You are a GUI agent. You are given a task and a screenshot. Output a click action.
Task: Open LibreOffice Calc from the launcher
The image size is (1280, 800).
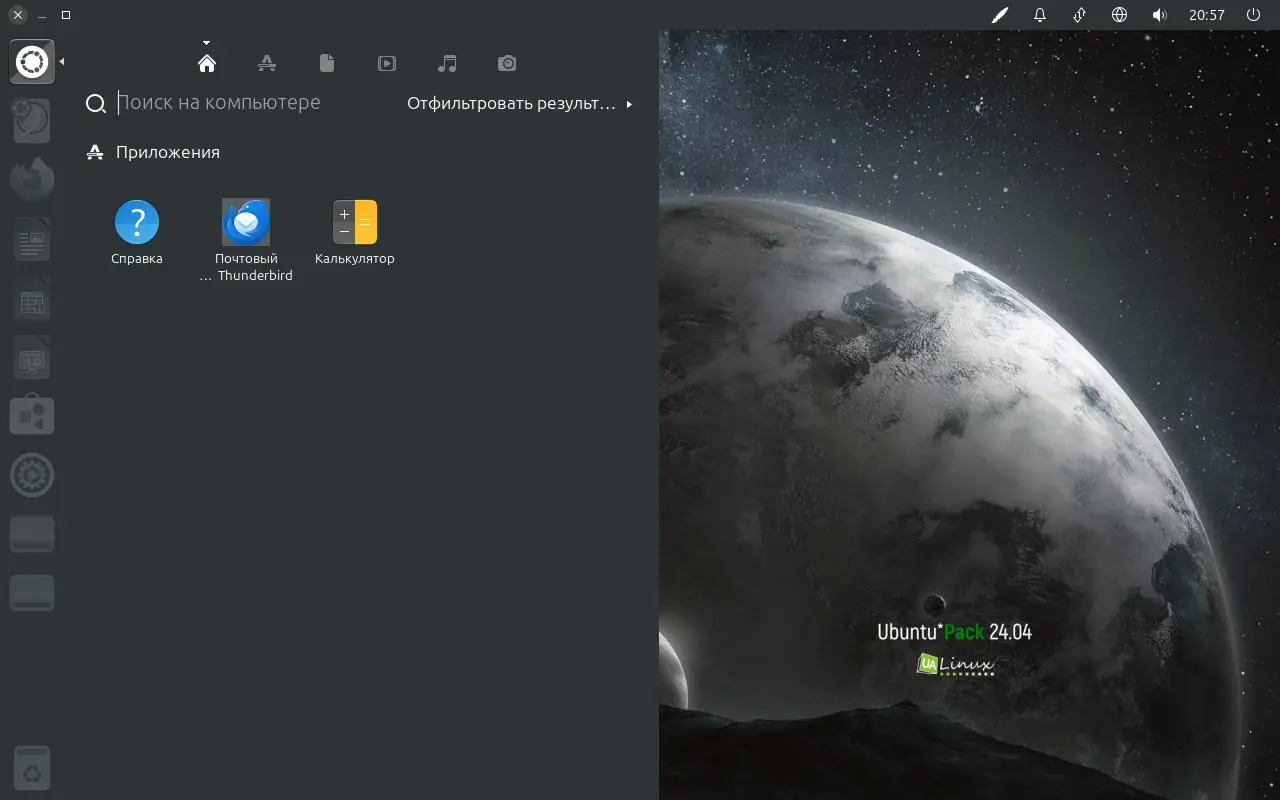point(32,298)
